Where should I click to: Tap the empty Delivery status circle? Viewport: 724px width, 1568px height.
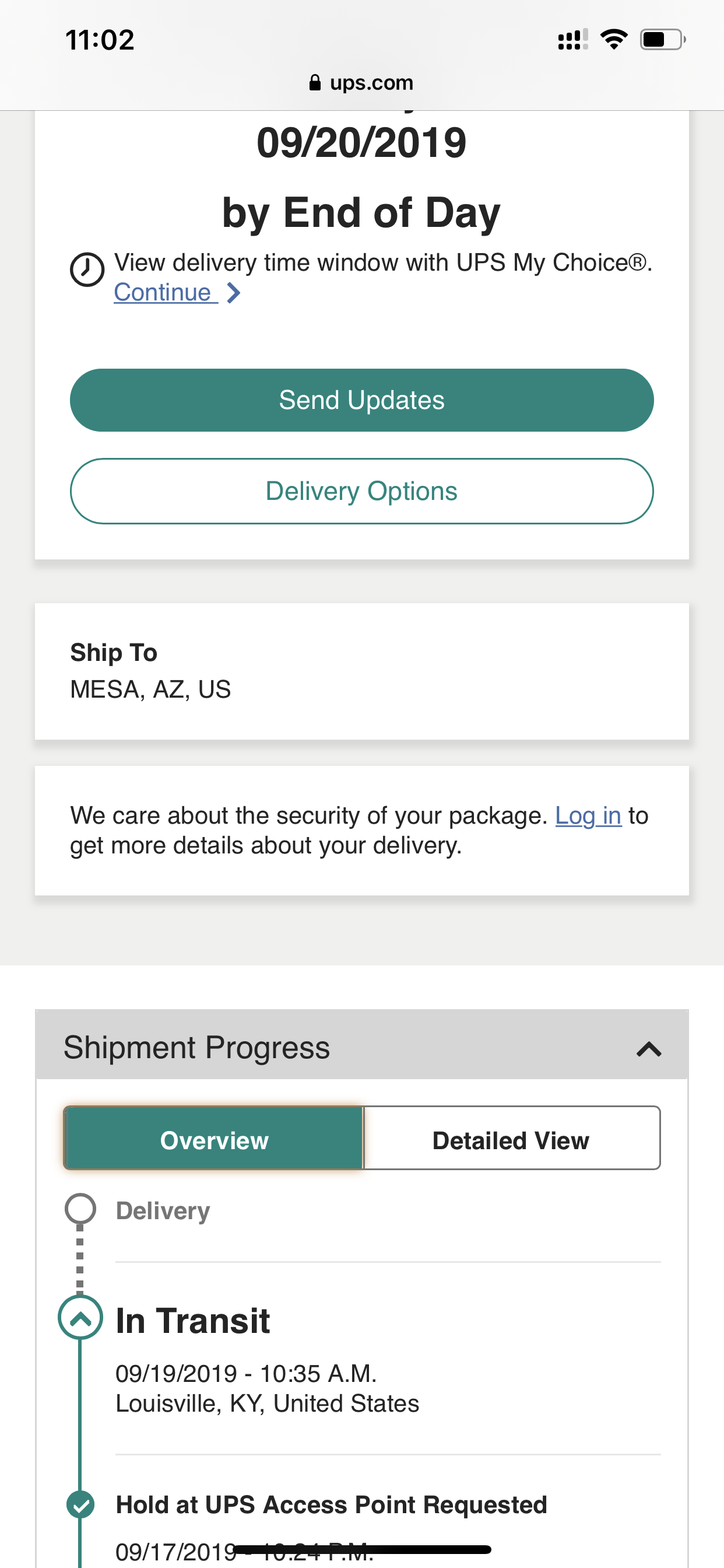[x=80, y=1209]
